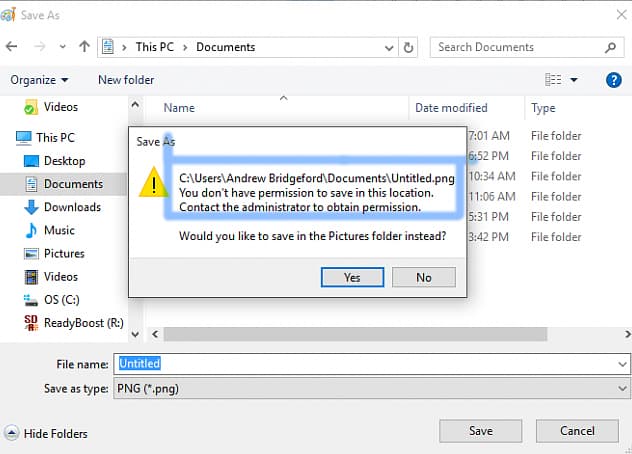Viewport: 632px width, 454px height.
Task: Select This PC in address breadcrumb
Action: tap(155, 47)
